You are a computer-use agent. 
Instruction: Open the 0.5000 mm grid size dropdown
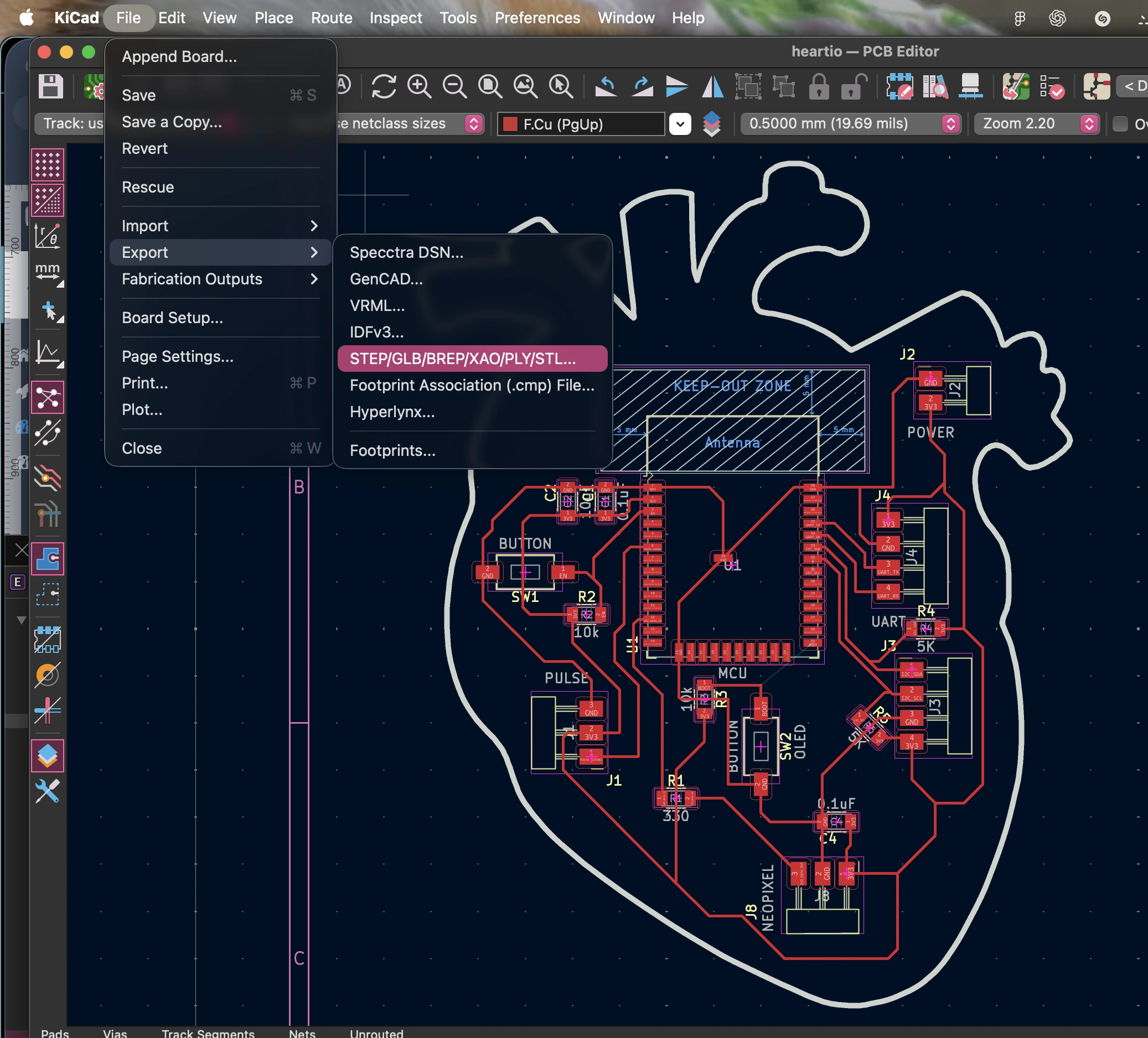851,123
